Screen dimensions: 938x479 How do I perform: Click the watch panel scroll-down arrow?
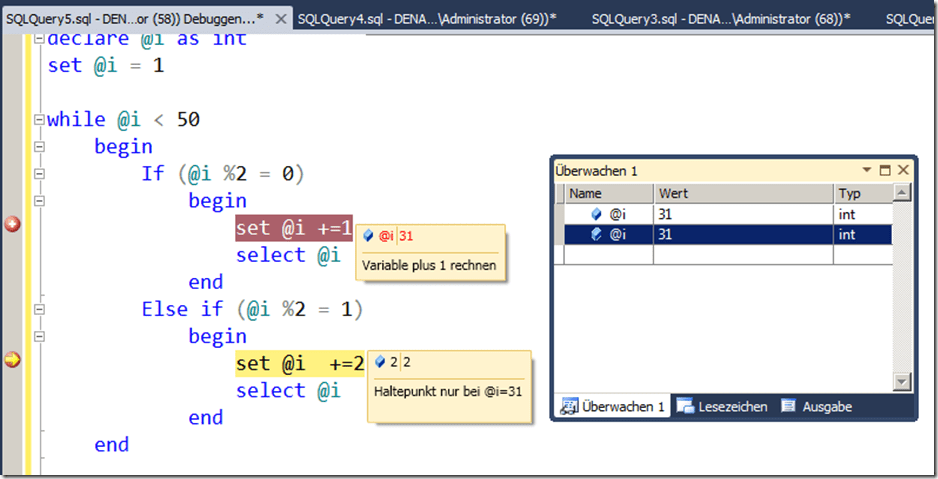(902, 381)
